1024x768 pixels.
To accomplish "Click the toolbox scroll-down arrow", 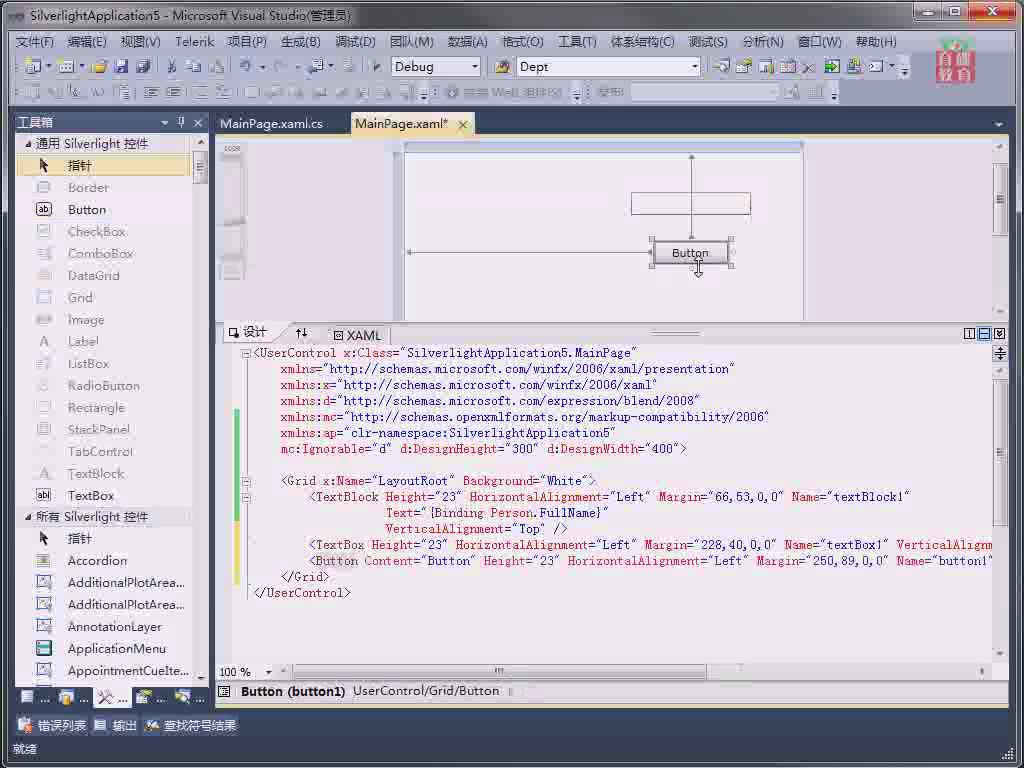I will click(200, 677).
